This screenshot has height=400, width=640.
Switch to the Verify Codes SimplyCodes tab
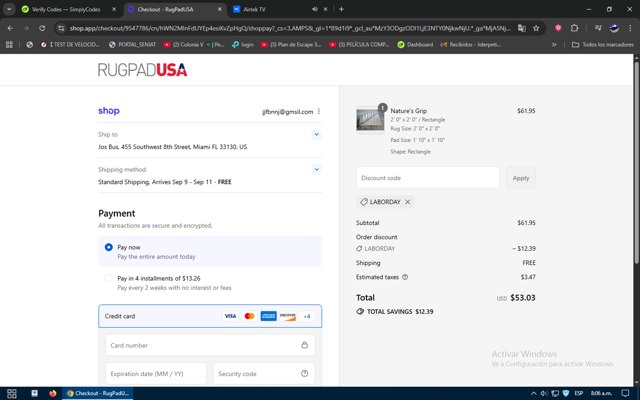68,9
